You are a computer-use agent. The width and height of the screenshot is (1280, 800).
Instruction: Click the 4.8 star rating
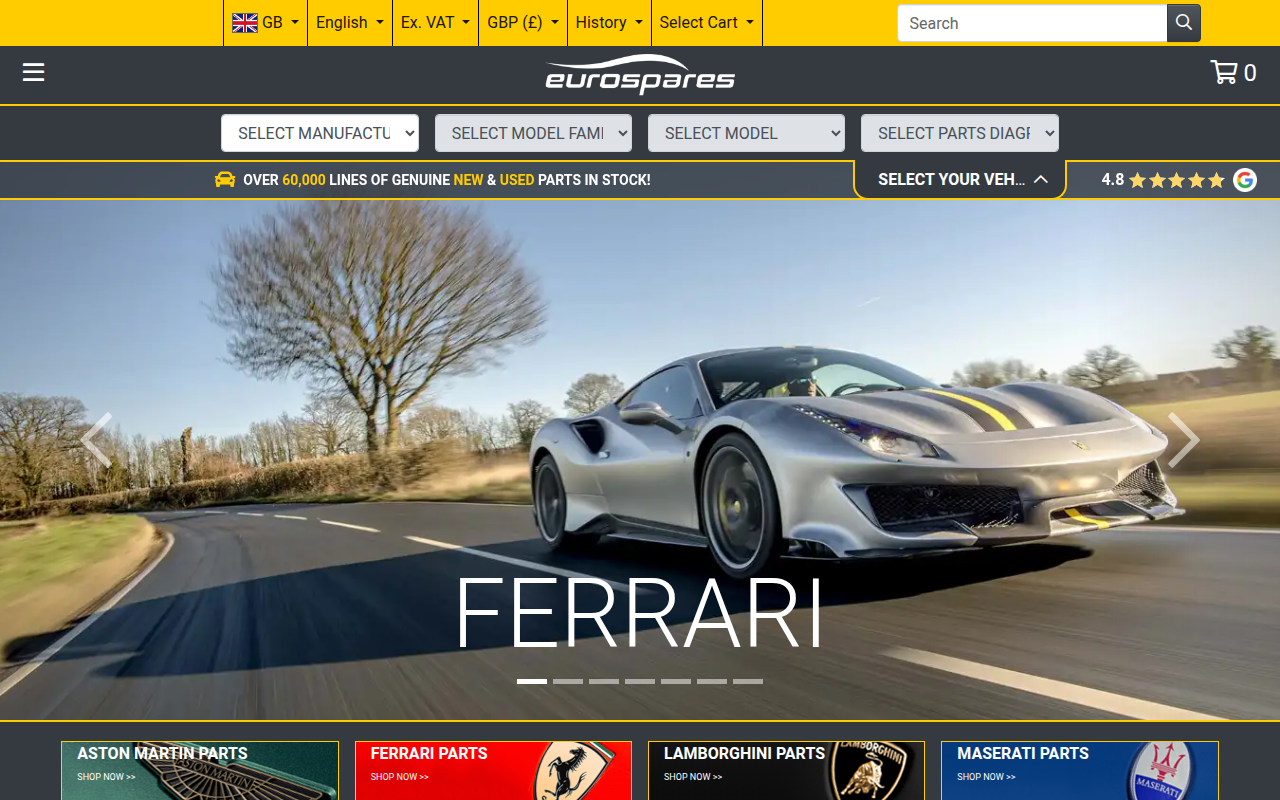pos(1163,180)
